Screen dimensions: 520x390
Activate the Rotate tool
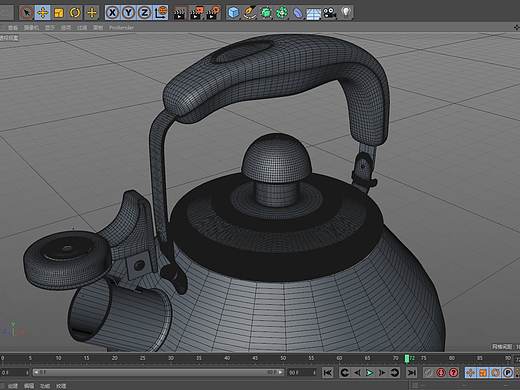click(x=75, y=13)
